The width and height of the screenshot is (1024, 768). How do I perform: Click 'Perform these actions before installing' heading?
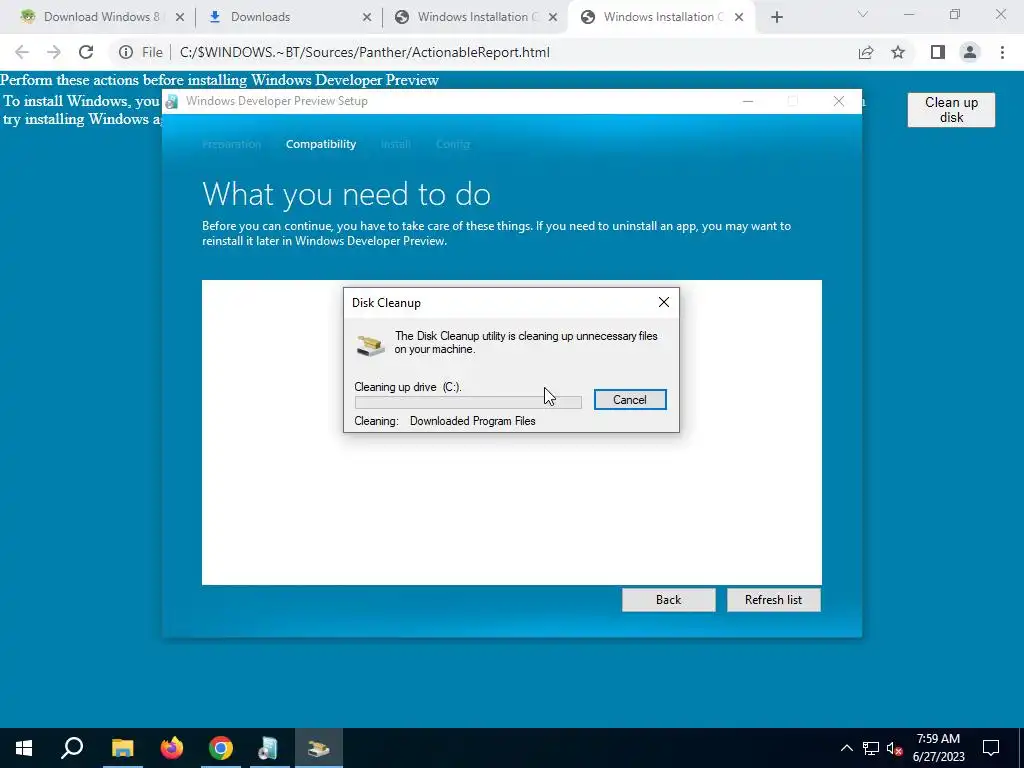click(x=219, y=80)
